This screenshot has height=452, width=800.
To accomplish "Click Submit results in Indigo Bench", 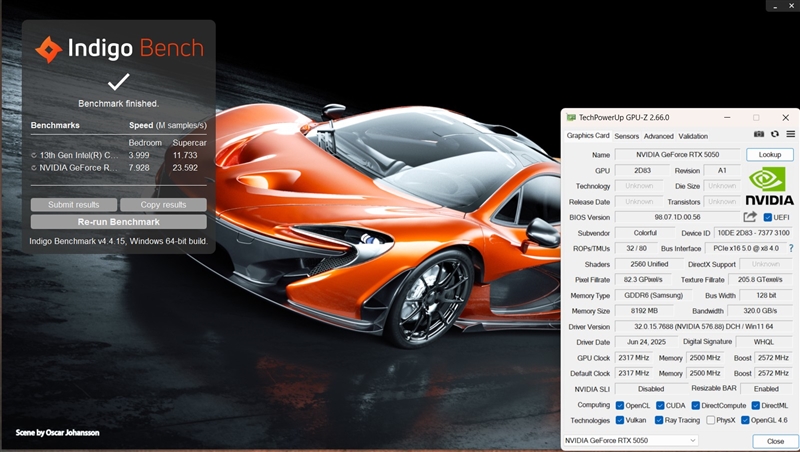I will click(73, 205).
